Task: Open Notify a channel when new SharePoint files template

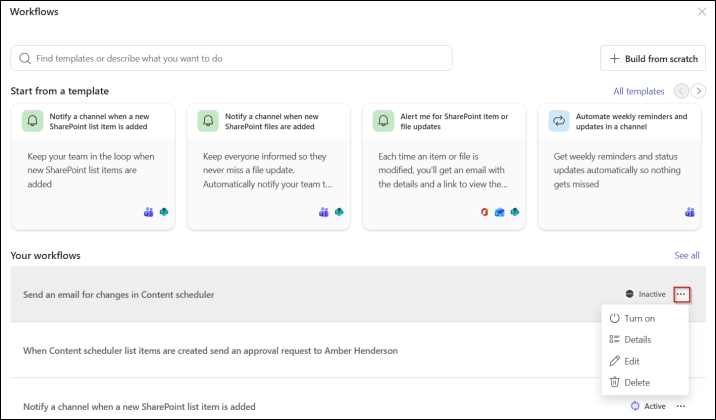Action: (x=268, y=167)
